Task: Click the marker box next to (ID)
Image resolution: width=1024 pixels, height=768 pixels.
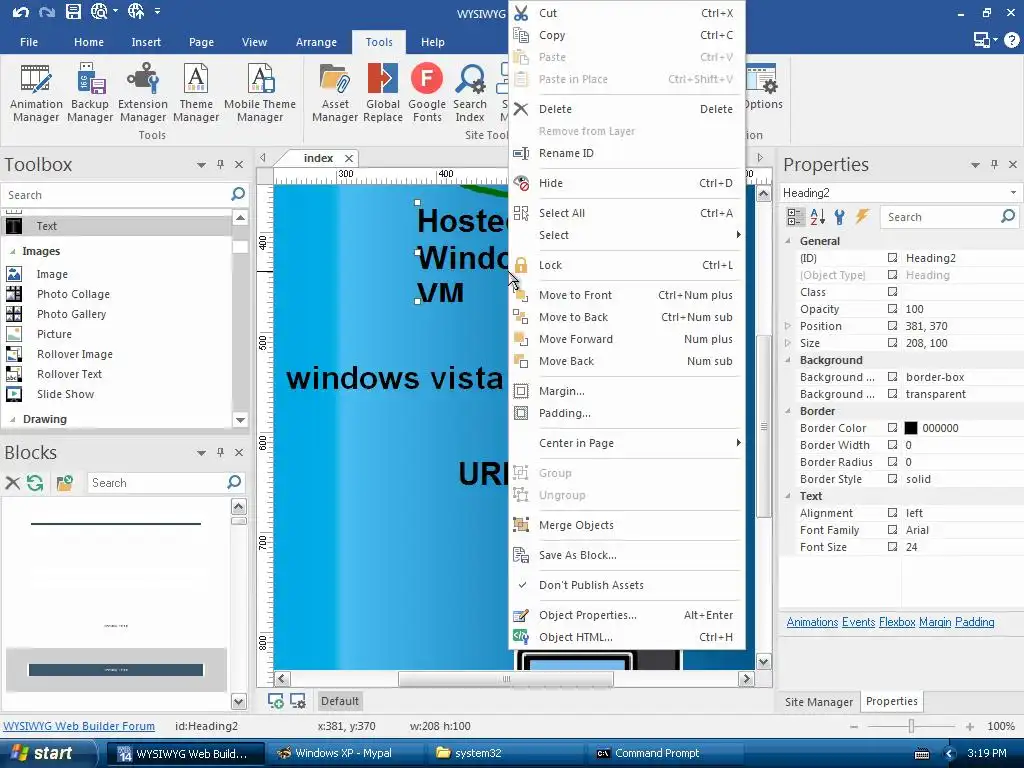Action: 892,257
